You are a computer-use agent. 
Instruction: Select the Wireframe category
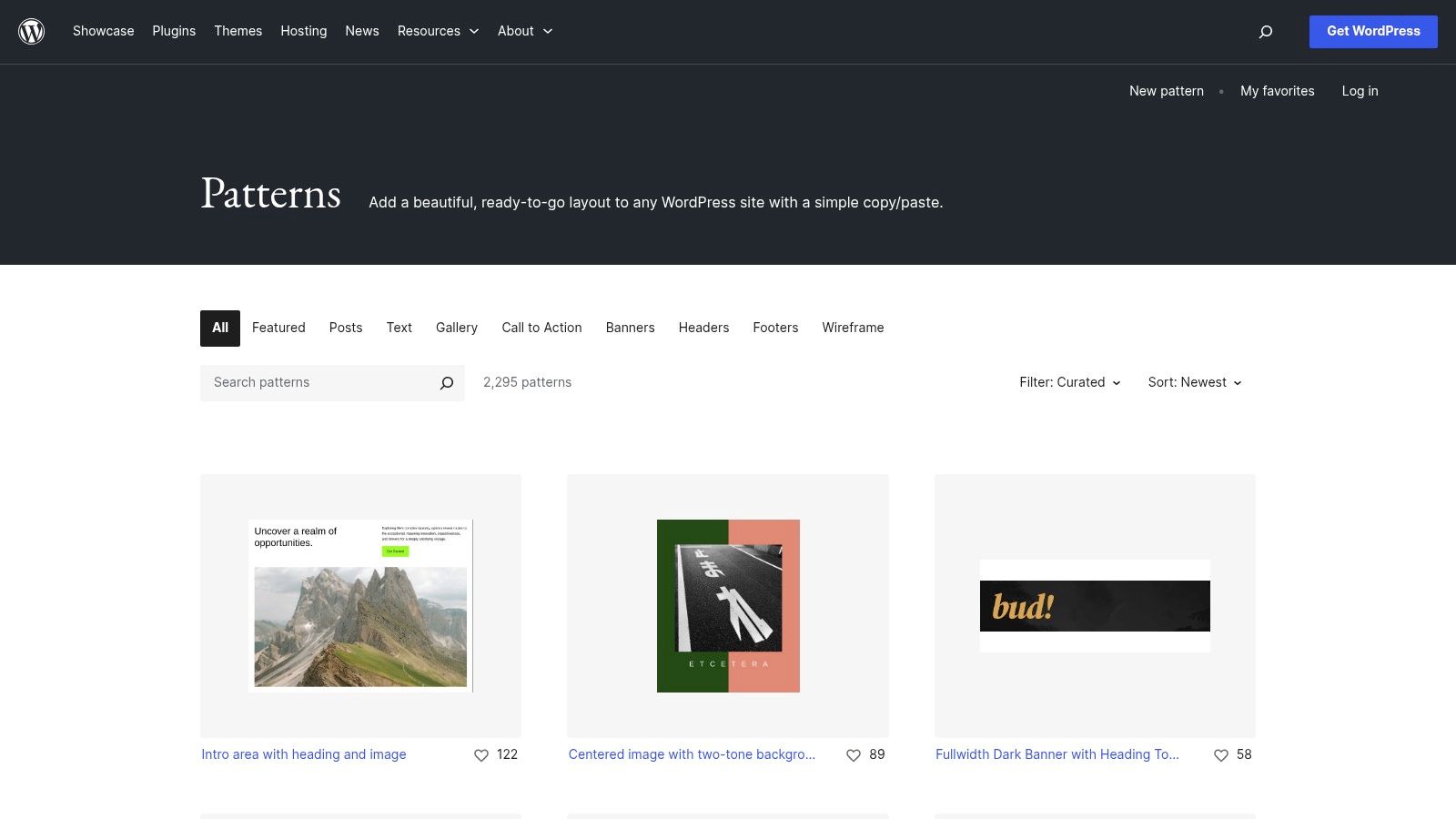pos(854,328)
